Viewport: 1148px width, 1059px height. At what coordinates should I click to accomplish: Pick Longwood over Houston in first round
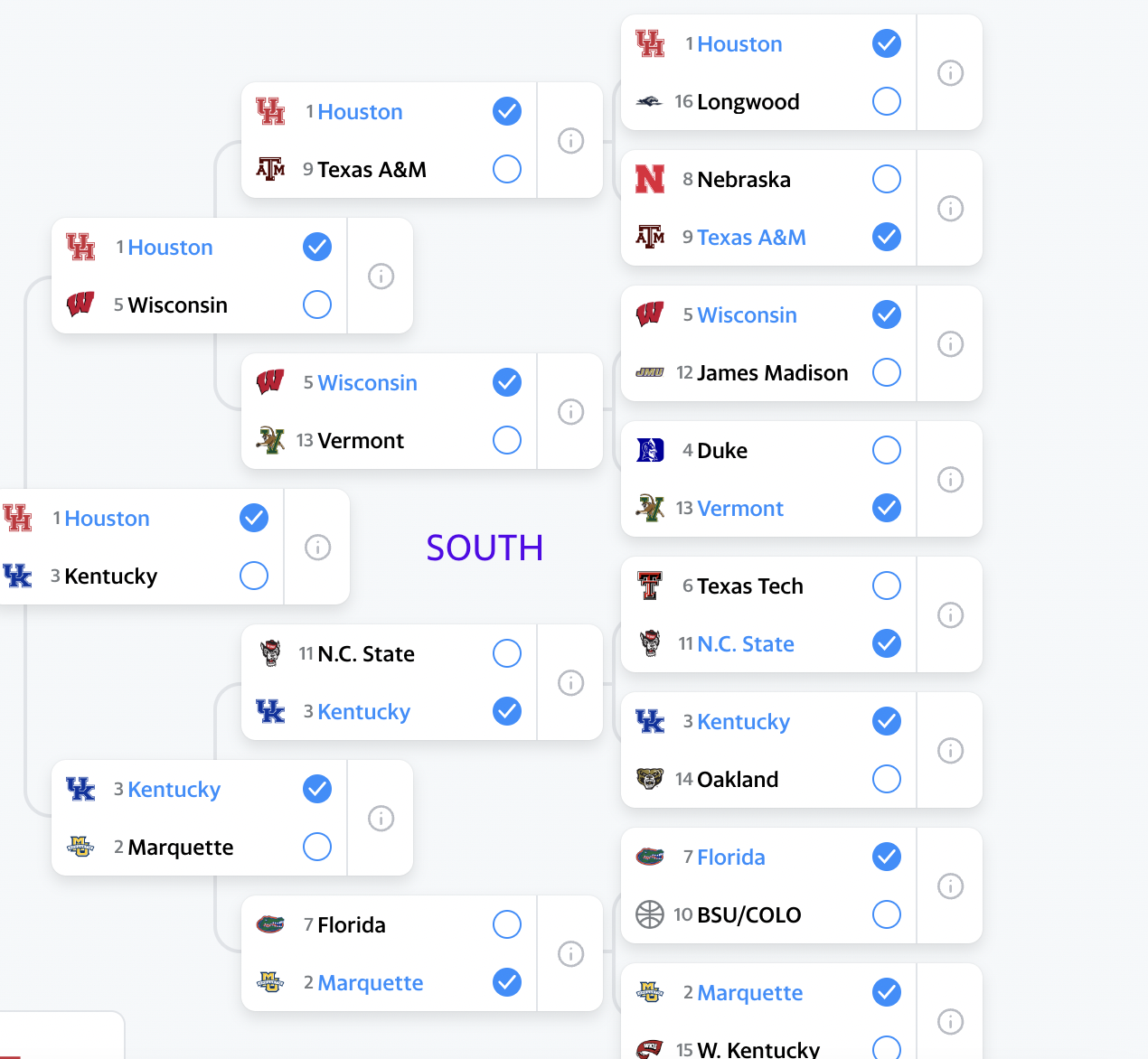pyautogui.click(x=887, y=101)
